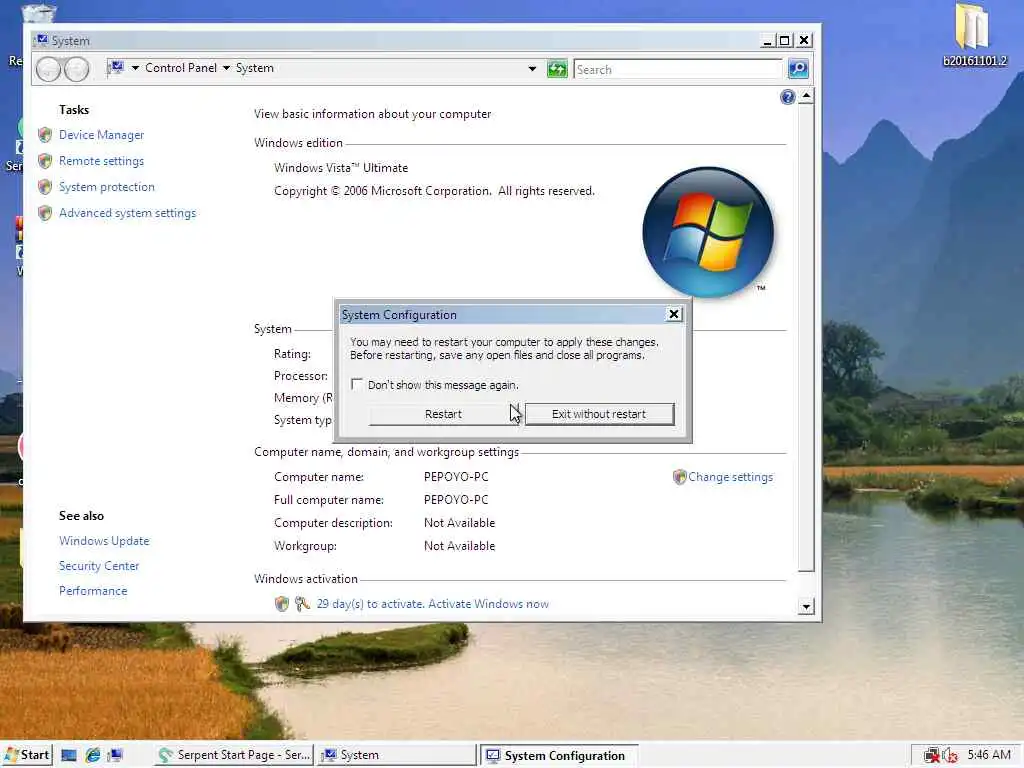The width and height of the screenshot is (1024, 768).
Task: Click the green refresh button
Action: 557,69
